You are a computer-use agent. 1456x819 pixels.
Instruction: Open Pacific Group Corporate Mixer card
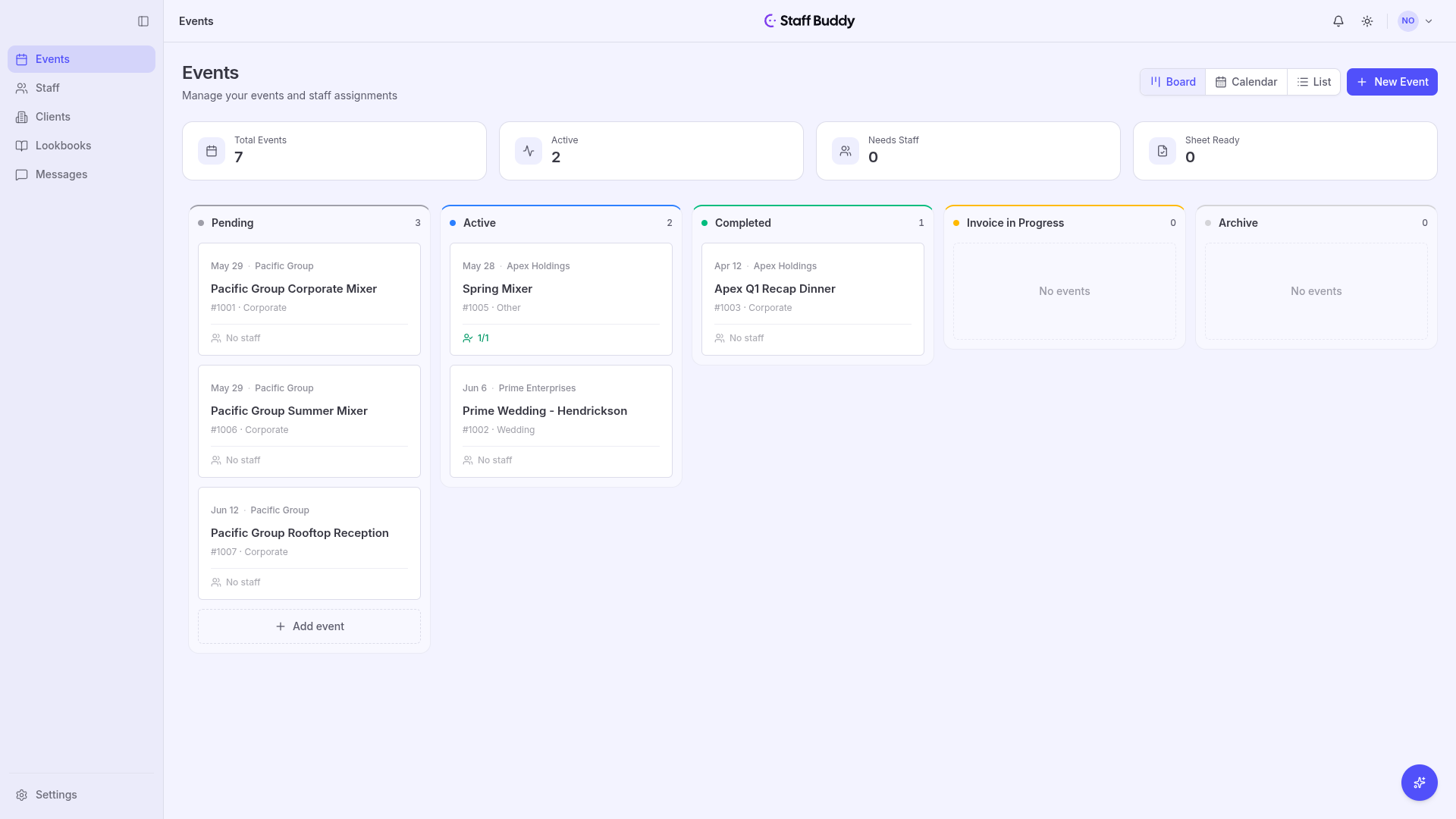tap(309, 299)
